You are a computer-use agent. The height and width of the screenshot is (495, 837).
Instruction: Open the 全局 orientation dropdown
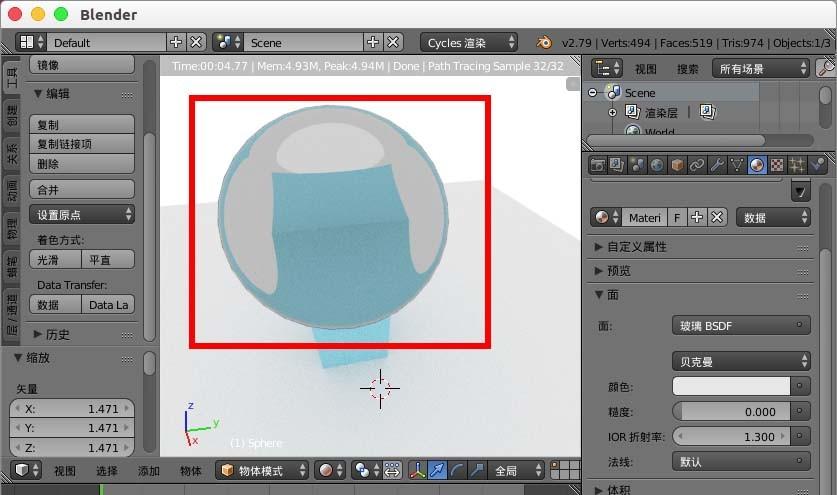(516, 470)
